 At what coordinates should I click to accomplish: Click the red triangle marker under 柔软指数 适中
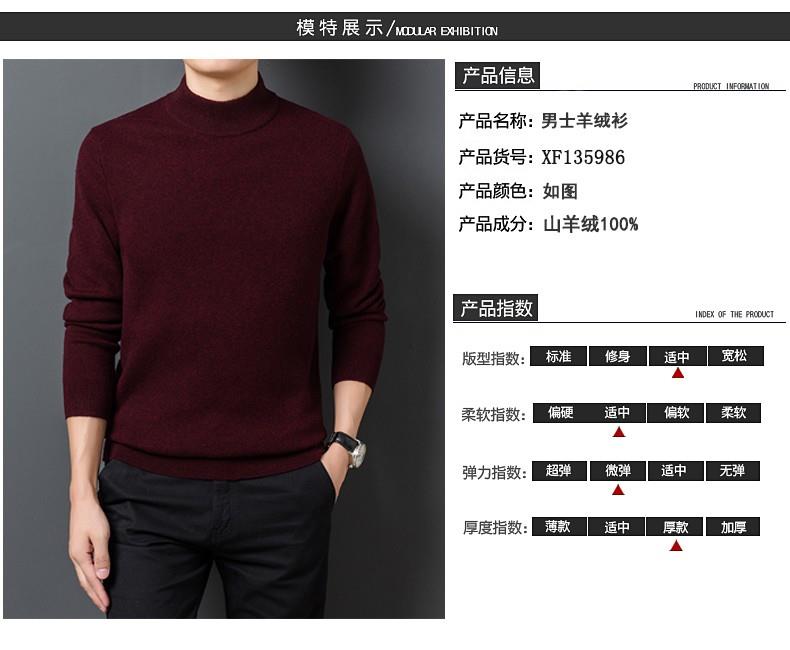619,432
